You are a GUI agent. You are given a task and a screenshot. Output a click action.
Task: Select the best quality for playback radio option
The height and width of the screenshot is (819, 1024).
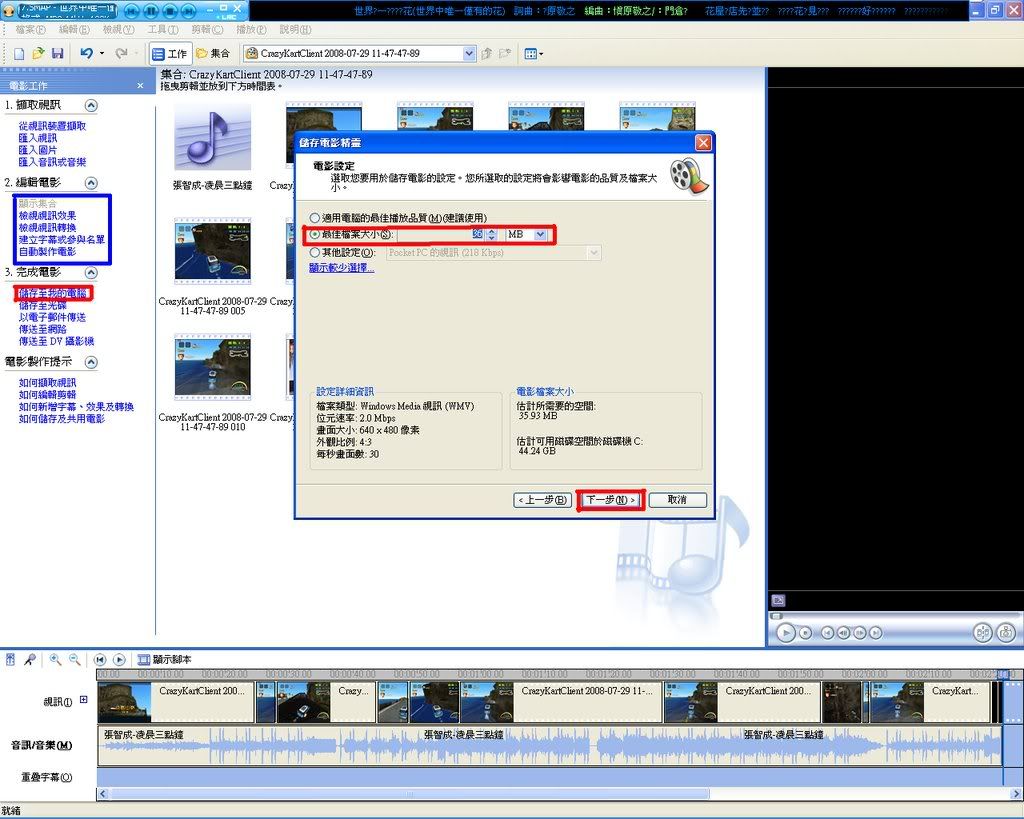pos(316,217)
